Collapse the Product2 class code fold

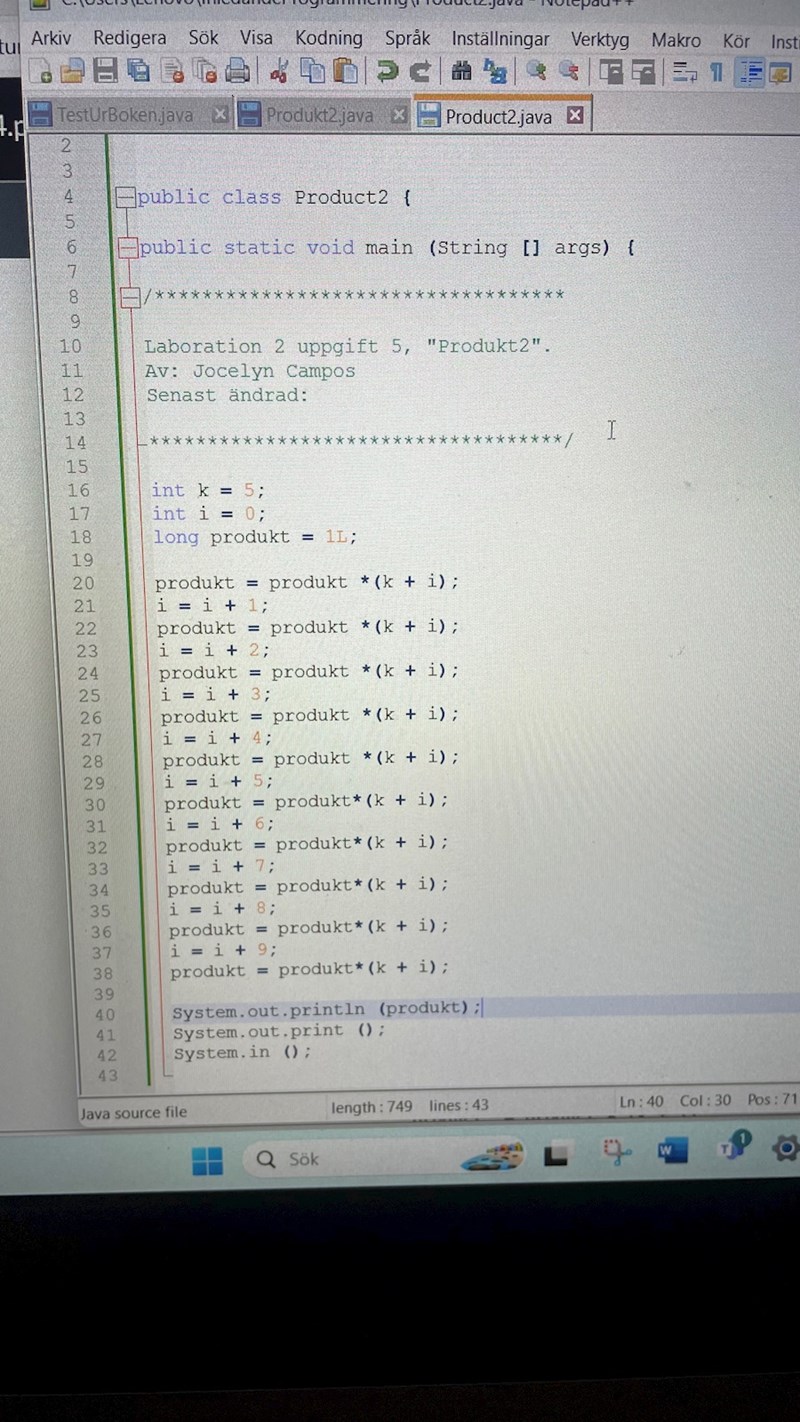coord(126,197)
